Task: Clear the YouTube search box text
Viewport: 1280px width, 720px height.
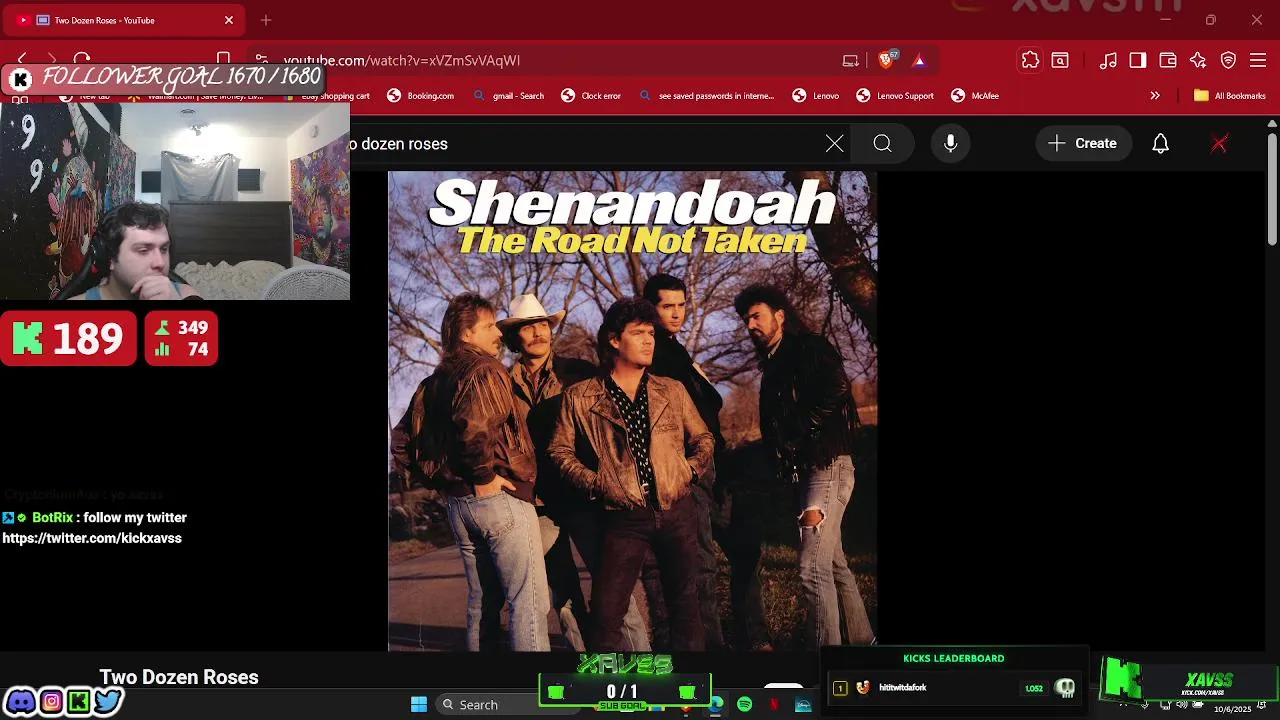Action: [x=835, y=144]
